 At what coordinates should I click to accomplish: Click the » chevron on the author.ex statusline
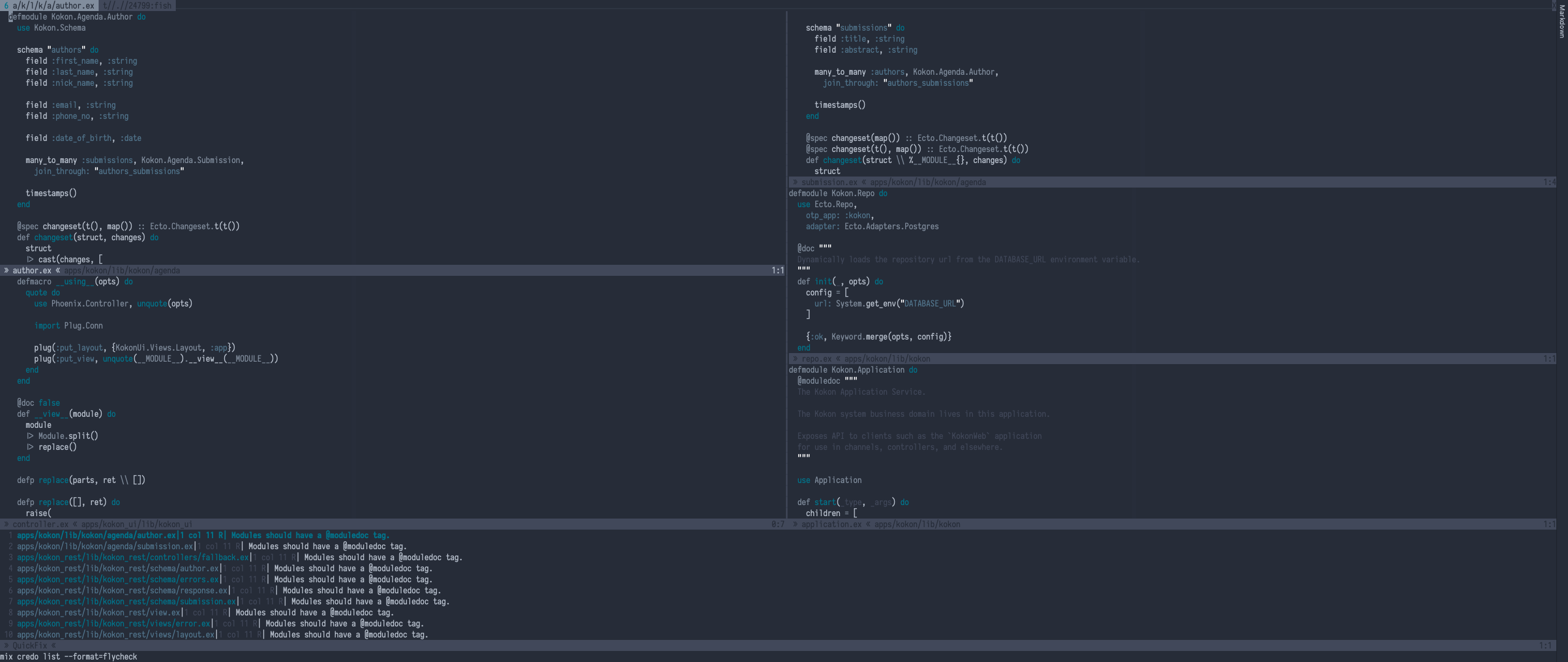(6, 270)
